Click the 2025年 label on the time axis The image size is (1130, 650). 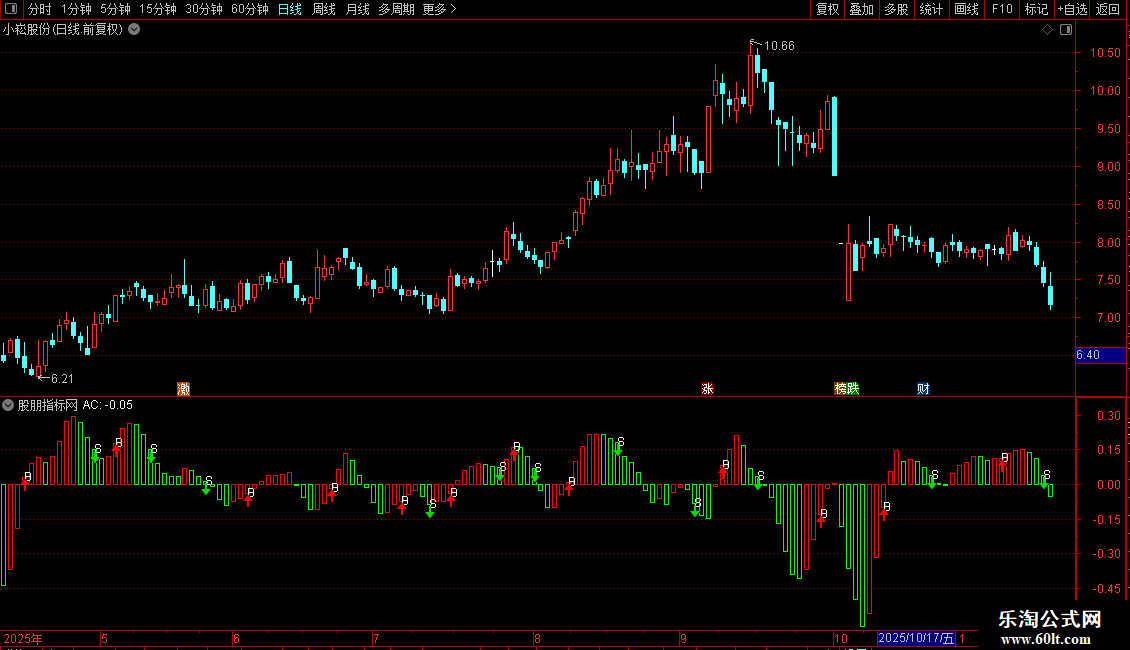23,638
